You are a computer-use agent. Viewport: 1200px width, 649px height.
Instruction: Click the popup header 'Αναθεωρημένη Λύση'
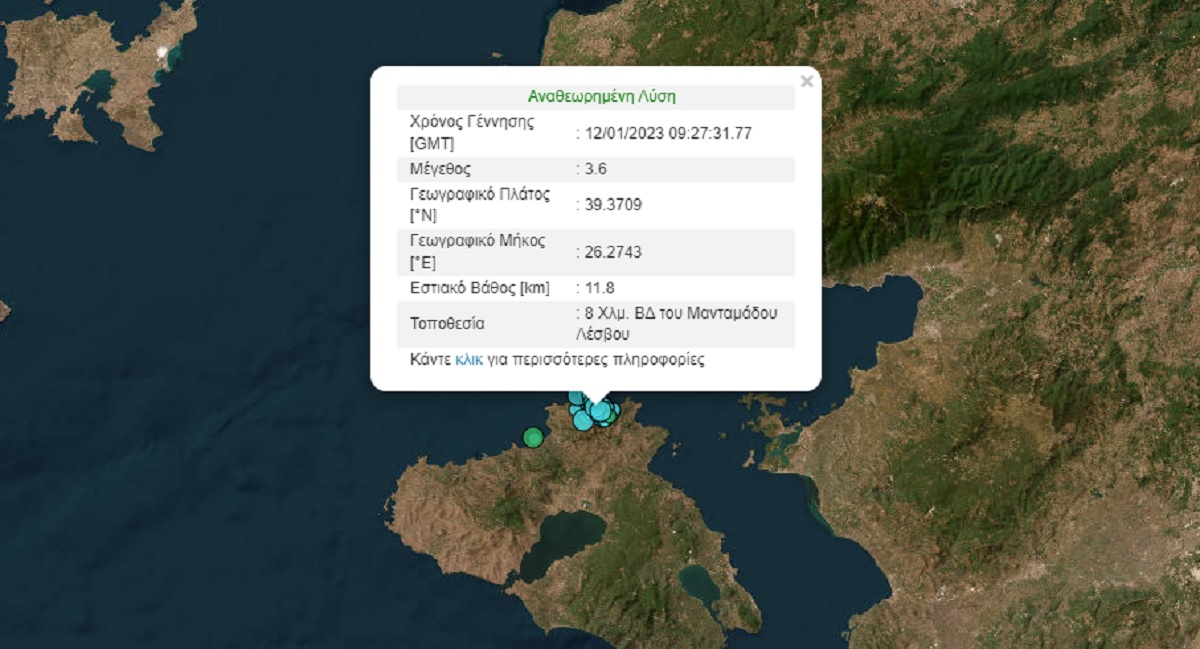tap(602, 97)
